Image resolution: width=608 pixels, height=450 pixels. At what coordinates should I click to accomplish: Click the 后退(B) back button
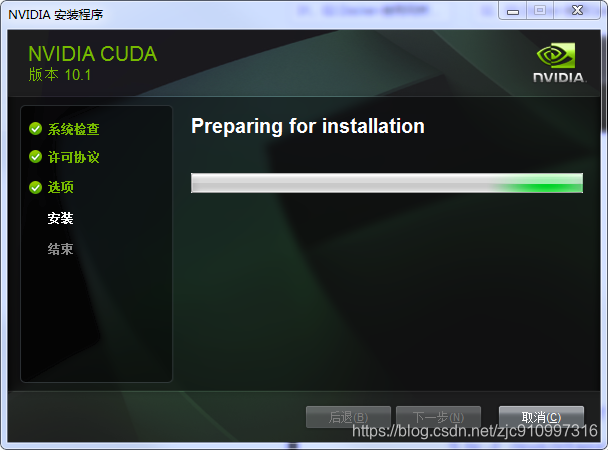pyautogui.click(x=348, y=417)
